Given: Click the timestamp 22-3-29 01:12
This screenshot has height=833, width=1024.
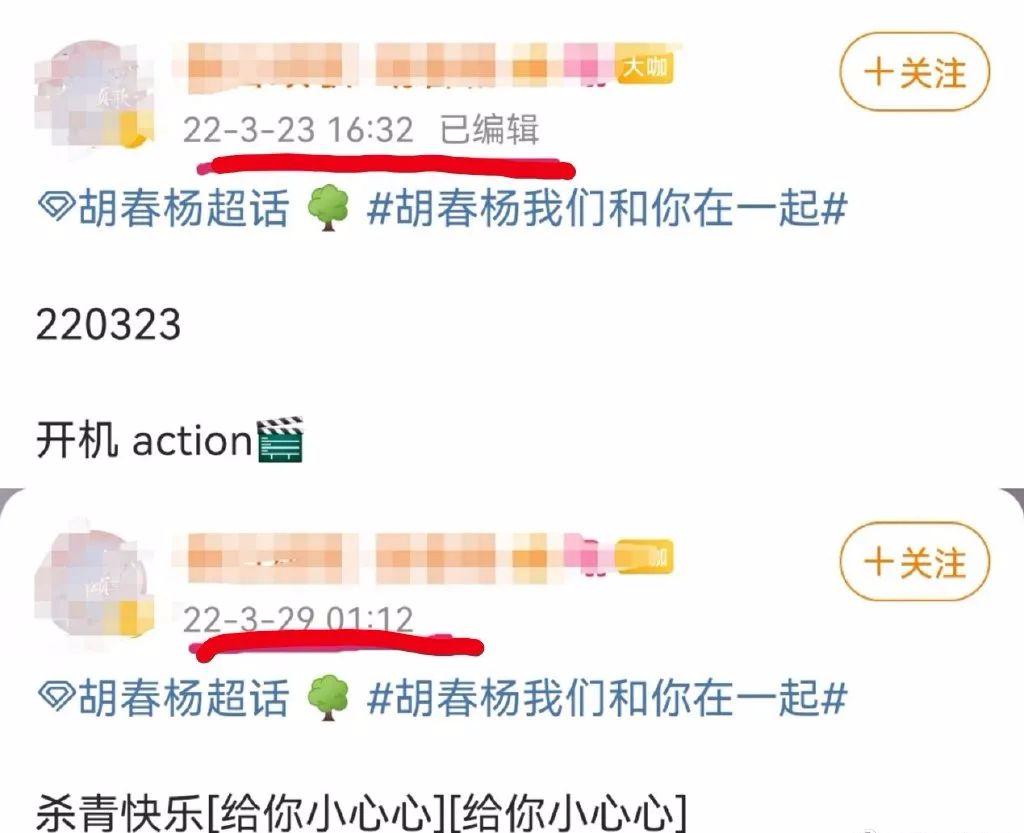Looking at the screenshot, I should 298,619.
